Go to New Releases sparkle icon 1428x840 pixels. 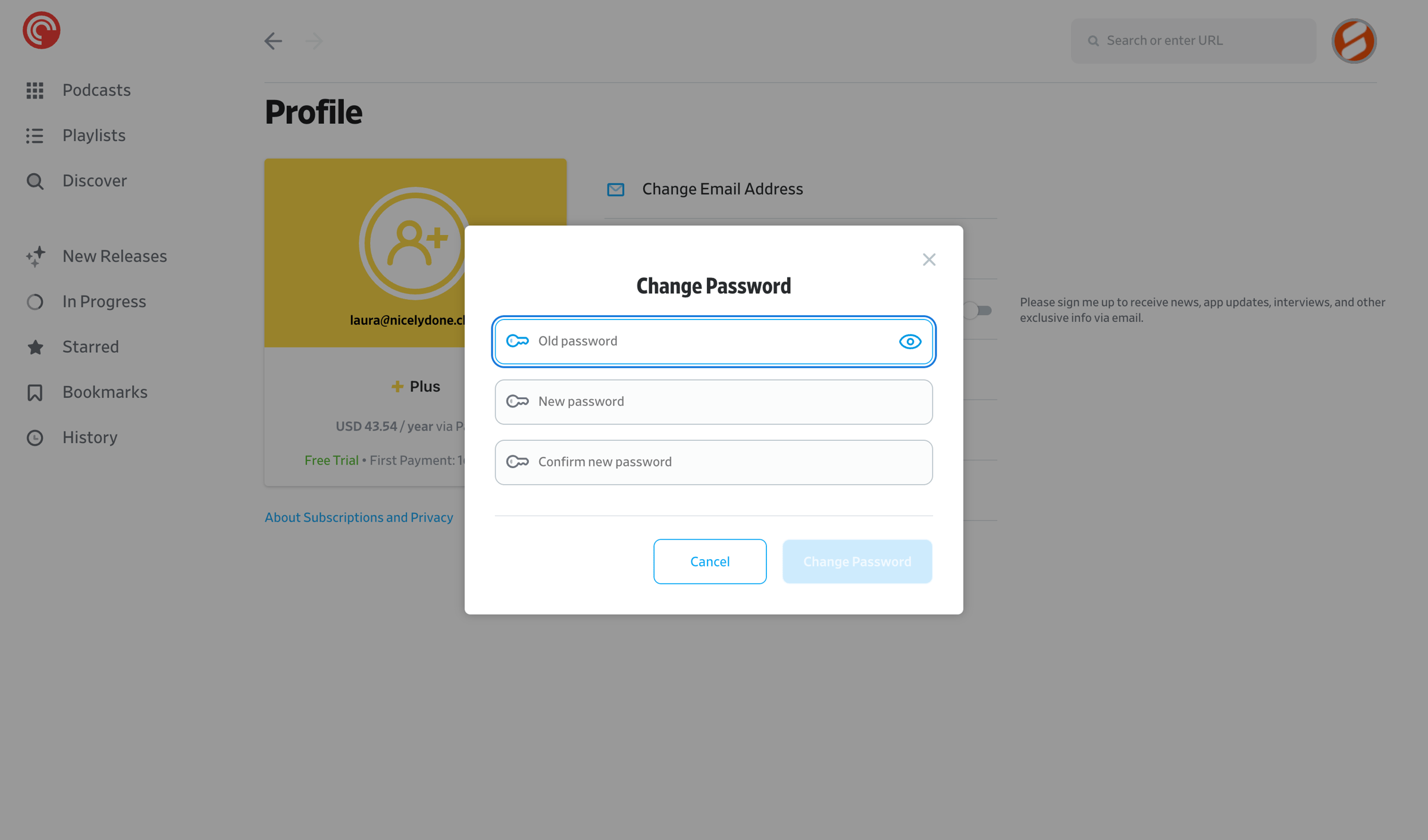(35, 256)
